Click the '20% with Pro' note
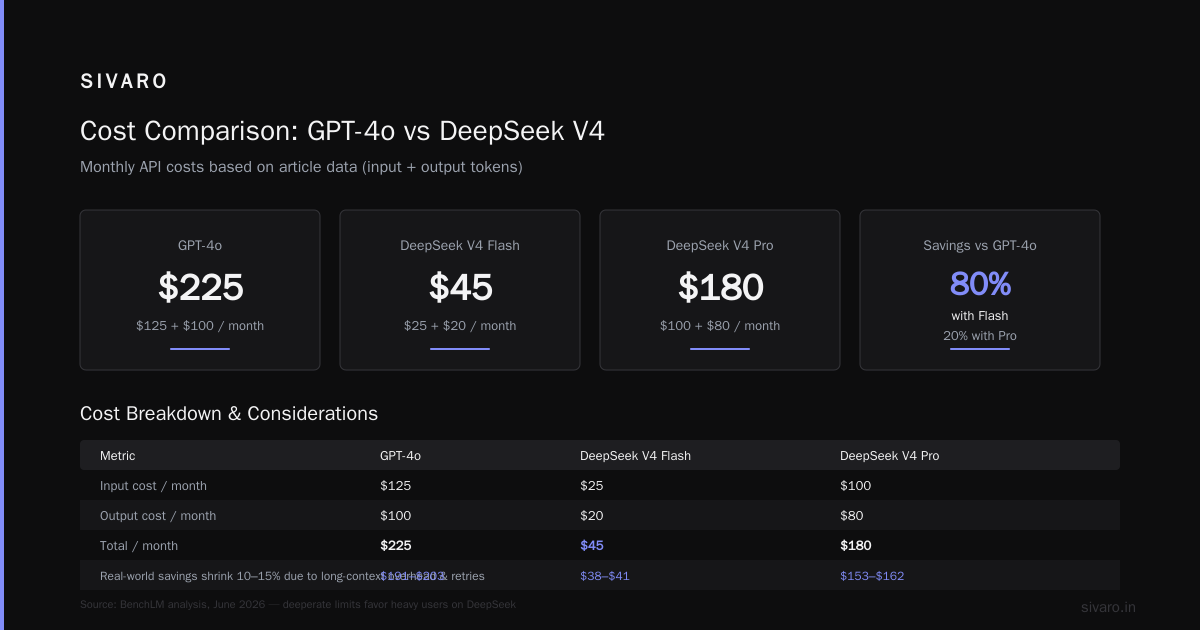Screen dimensions: 1200x630 point(980,336)
